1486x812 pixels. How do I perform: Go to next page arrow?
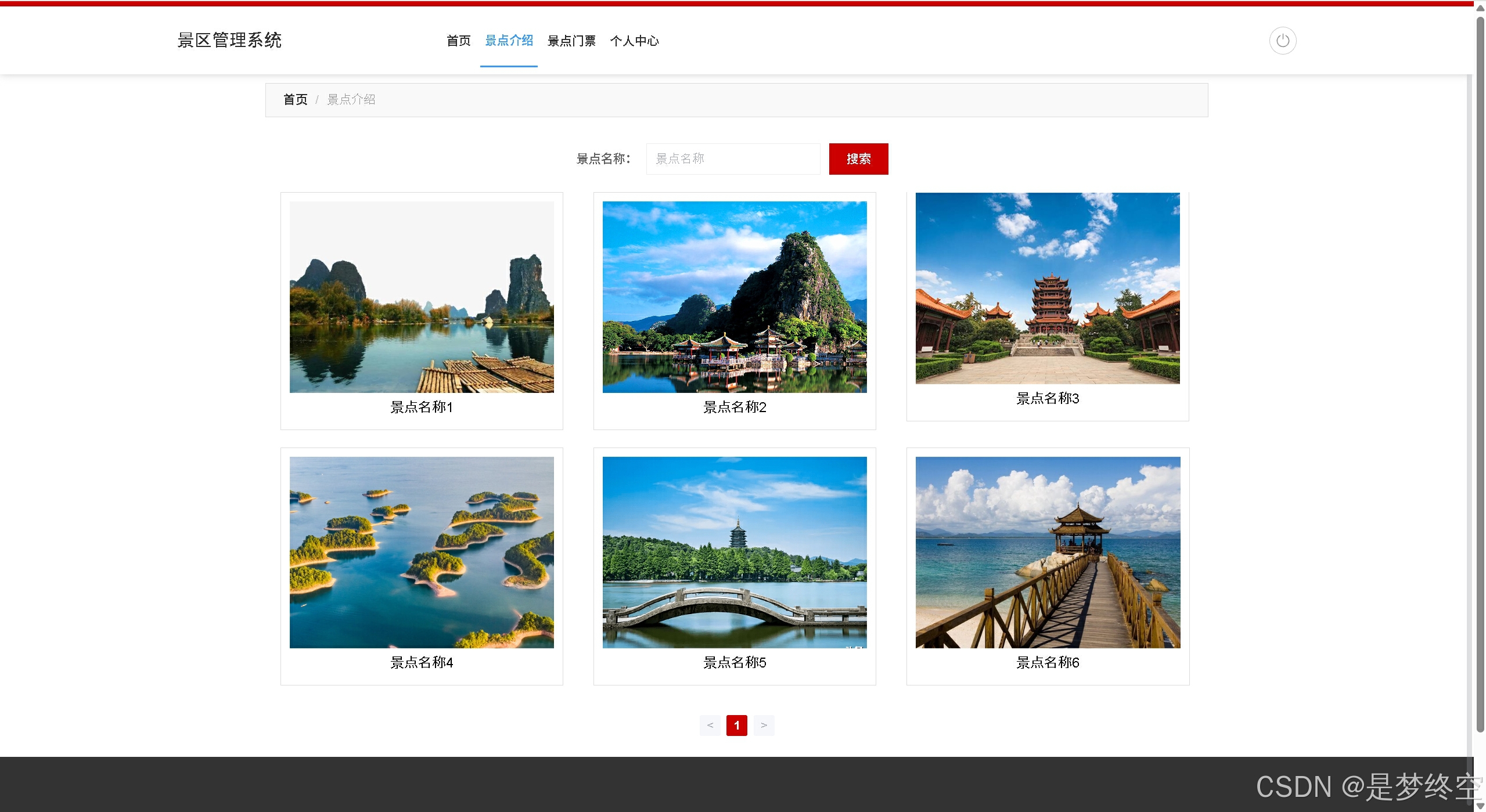[764, 725]
